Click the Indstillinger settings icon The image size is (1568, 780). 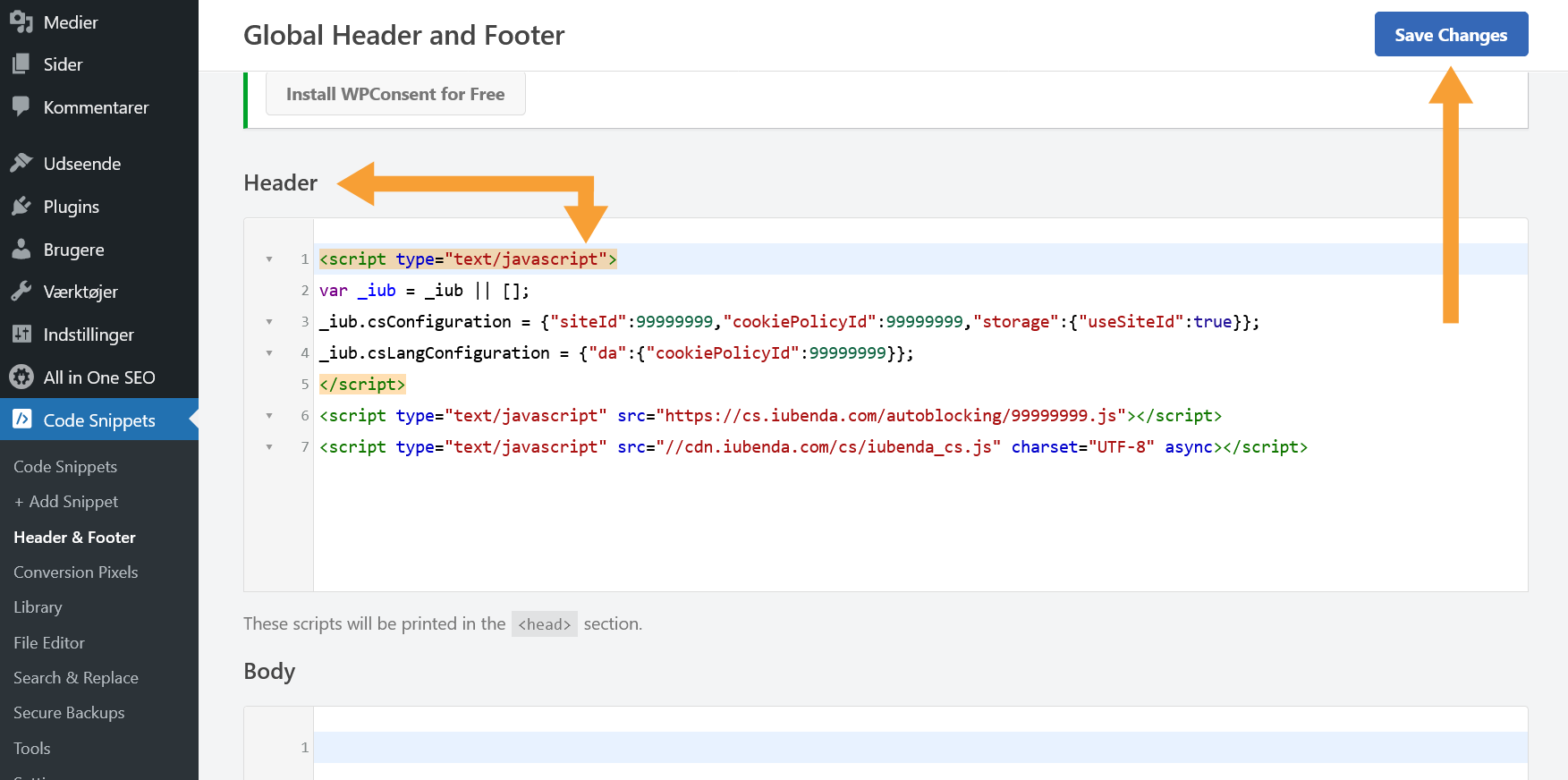(x=21, y=335)
